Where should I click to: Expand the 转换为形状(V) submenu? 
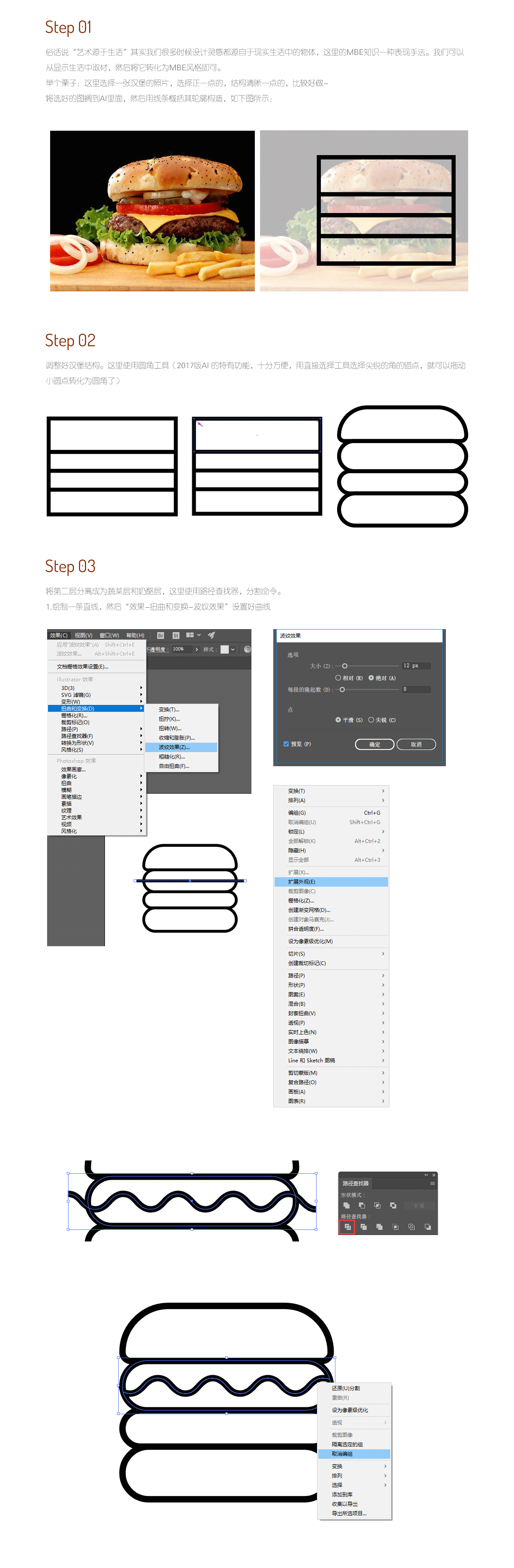point(96,743)
